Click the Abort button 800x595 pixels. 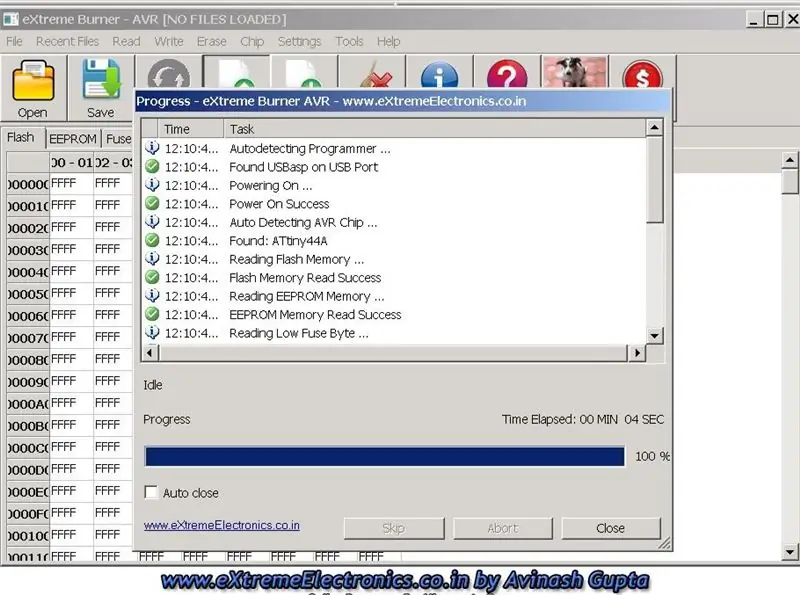(503, 528)
